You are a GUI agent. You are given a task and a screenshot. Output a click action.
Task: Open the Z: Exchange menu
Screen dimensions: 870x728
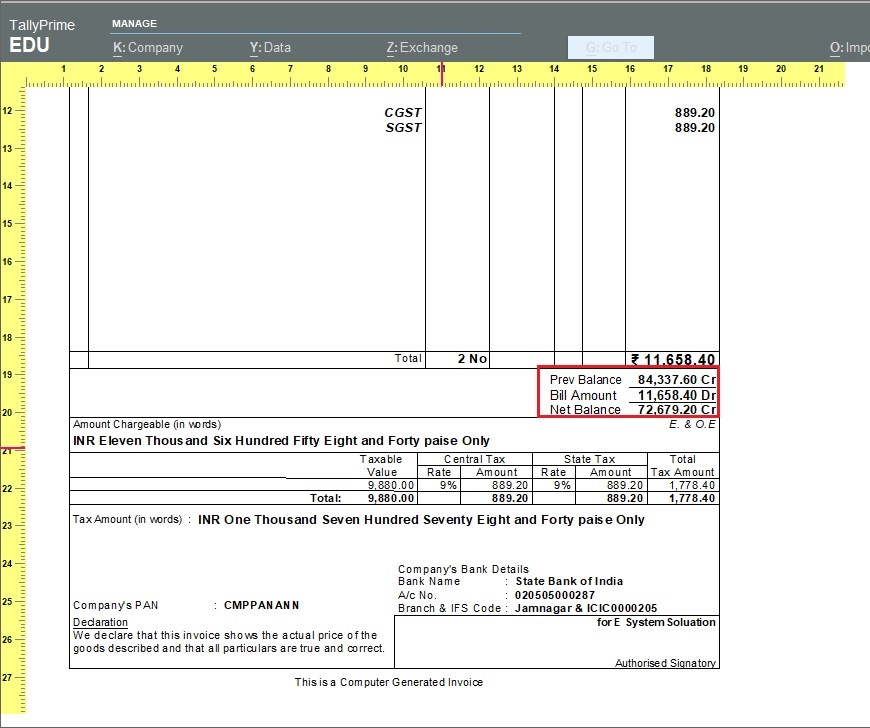click(x=422, y=47)
